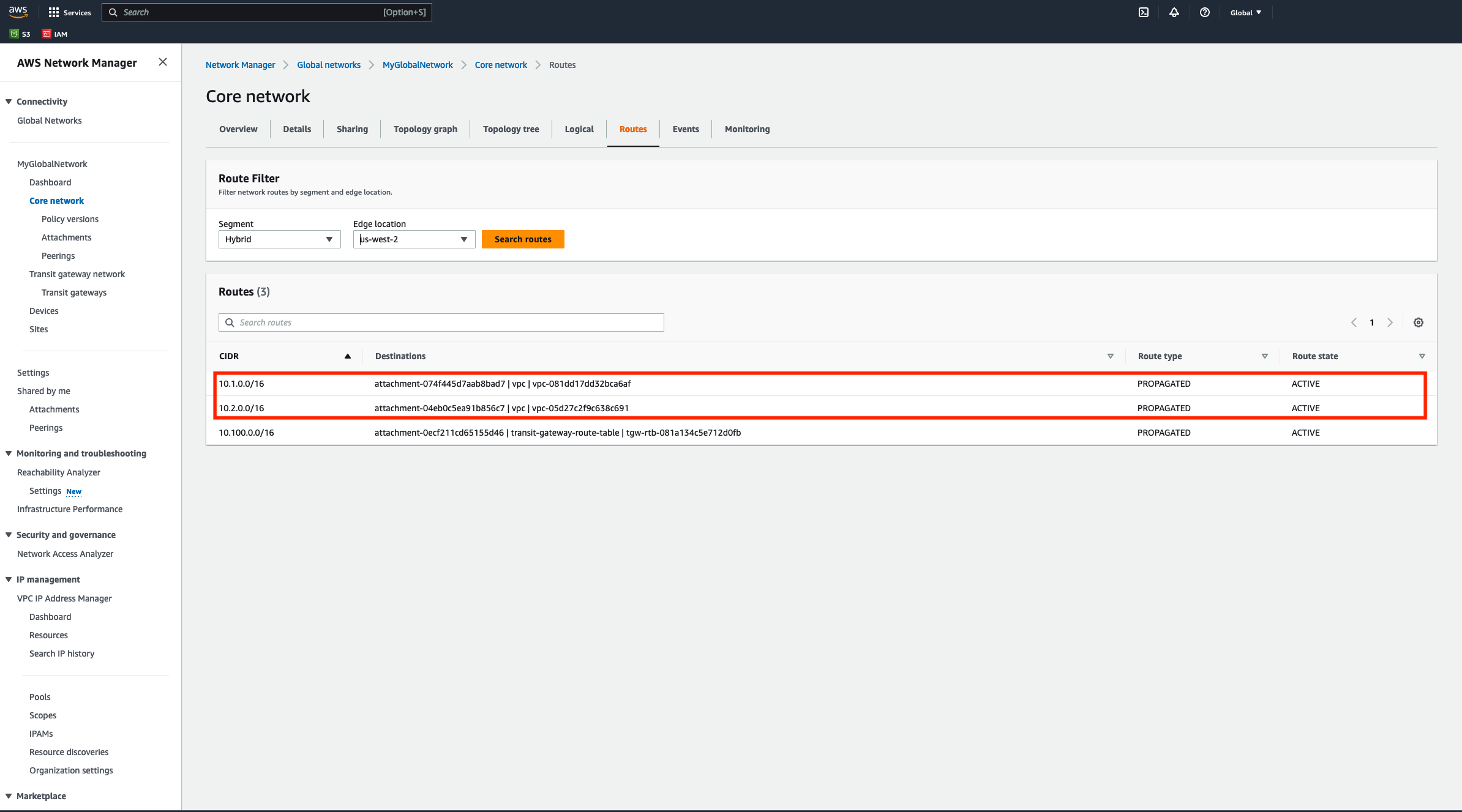Image resolution: width=1462 pixels, height=812 pixels.
Task: Open the Routes table settings gear
Action: pyautogui.click(x=1419, y=322)
